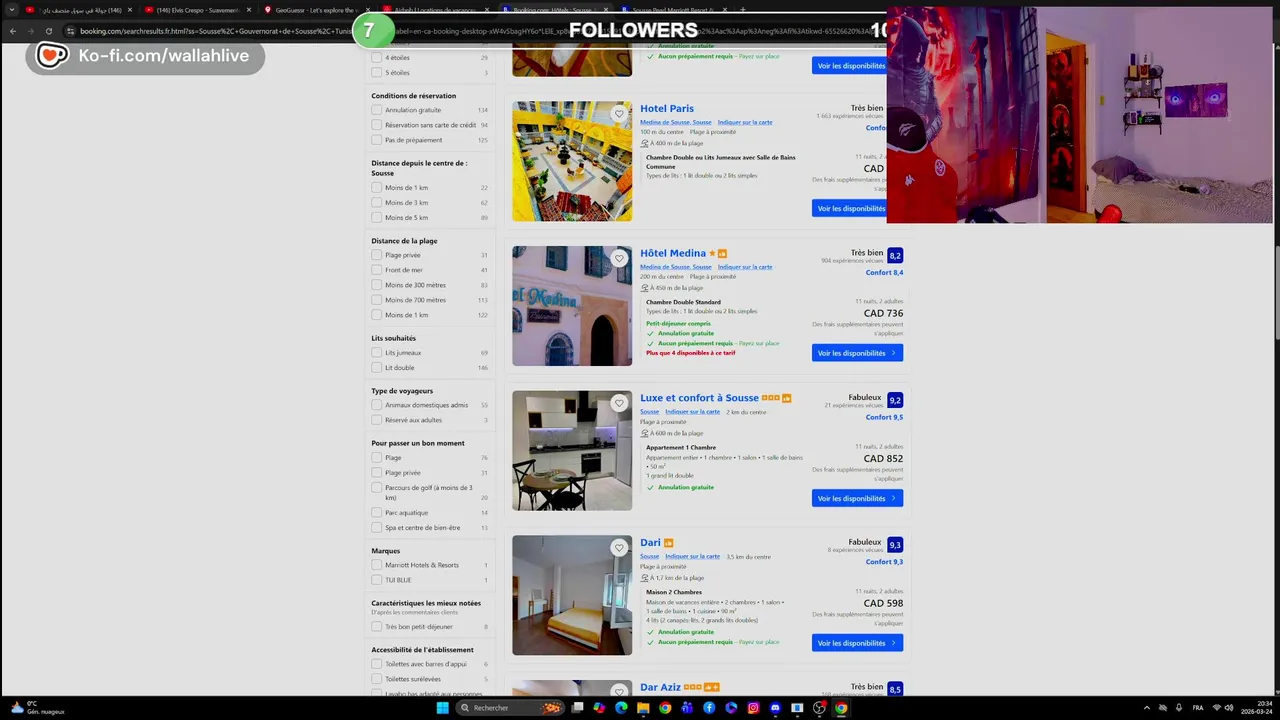Screen dimensions: 1280x720
Task: Switch to the Elvis Crespo YouTube tab
Action: [x=197, y=10]
